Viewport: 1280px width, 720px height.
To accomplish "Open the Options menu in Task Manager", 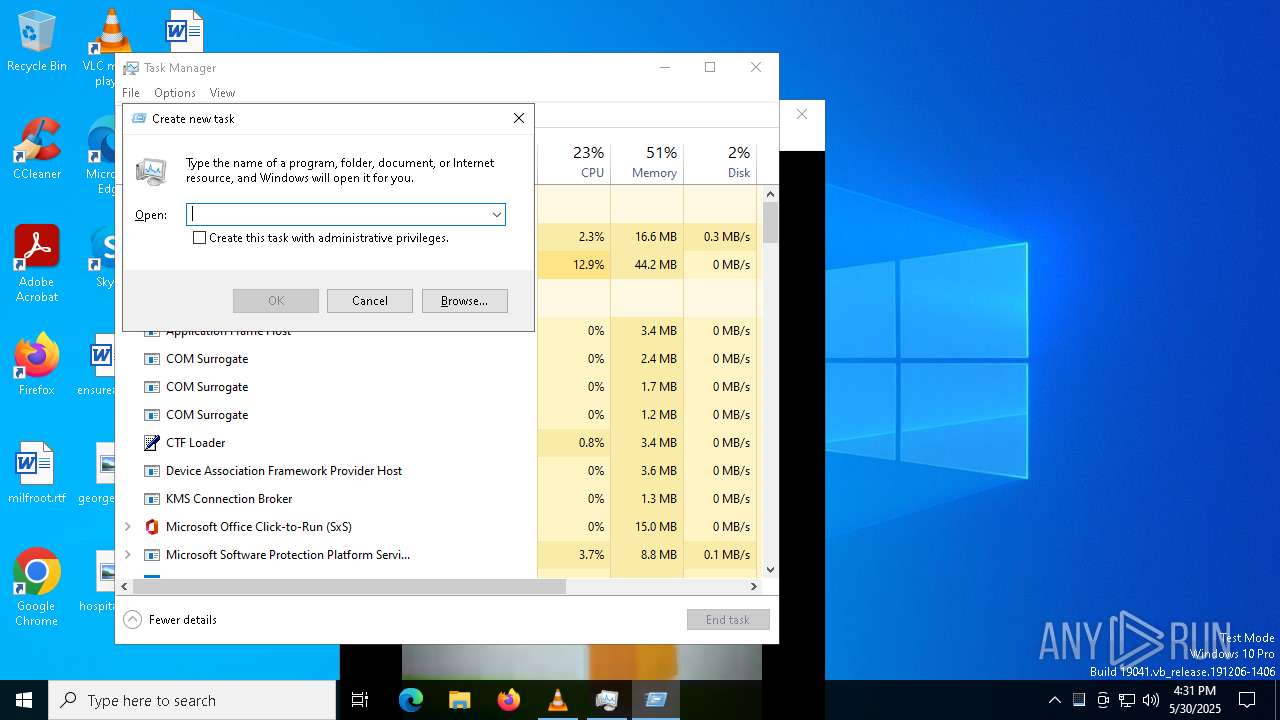I will (x=175, y=93).
